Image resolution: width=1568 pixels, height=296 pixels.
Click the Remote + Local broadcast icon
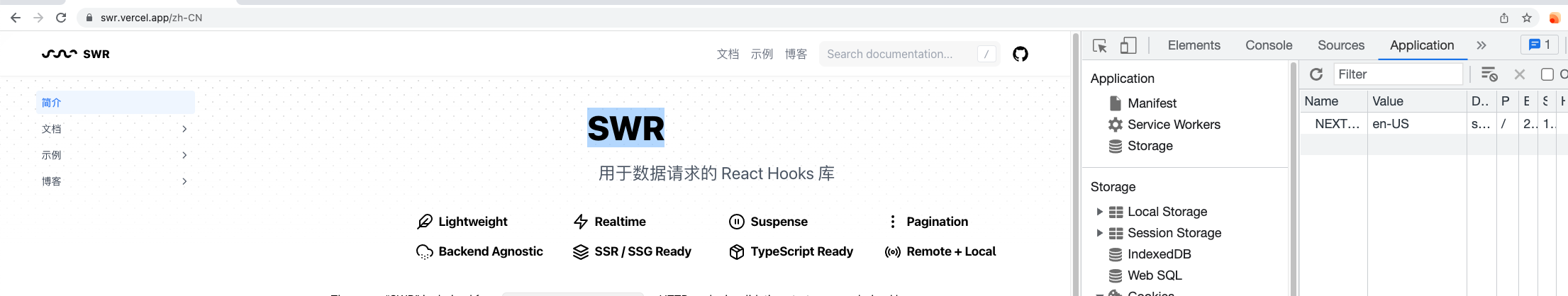click(893, 252)
